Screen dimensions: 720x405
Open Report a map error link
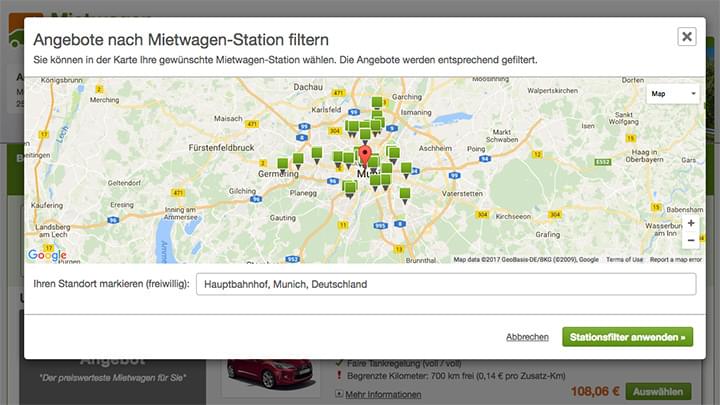tap(675, 259)
